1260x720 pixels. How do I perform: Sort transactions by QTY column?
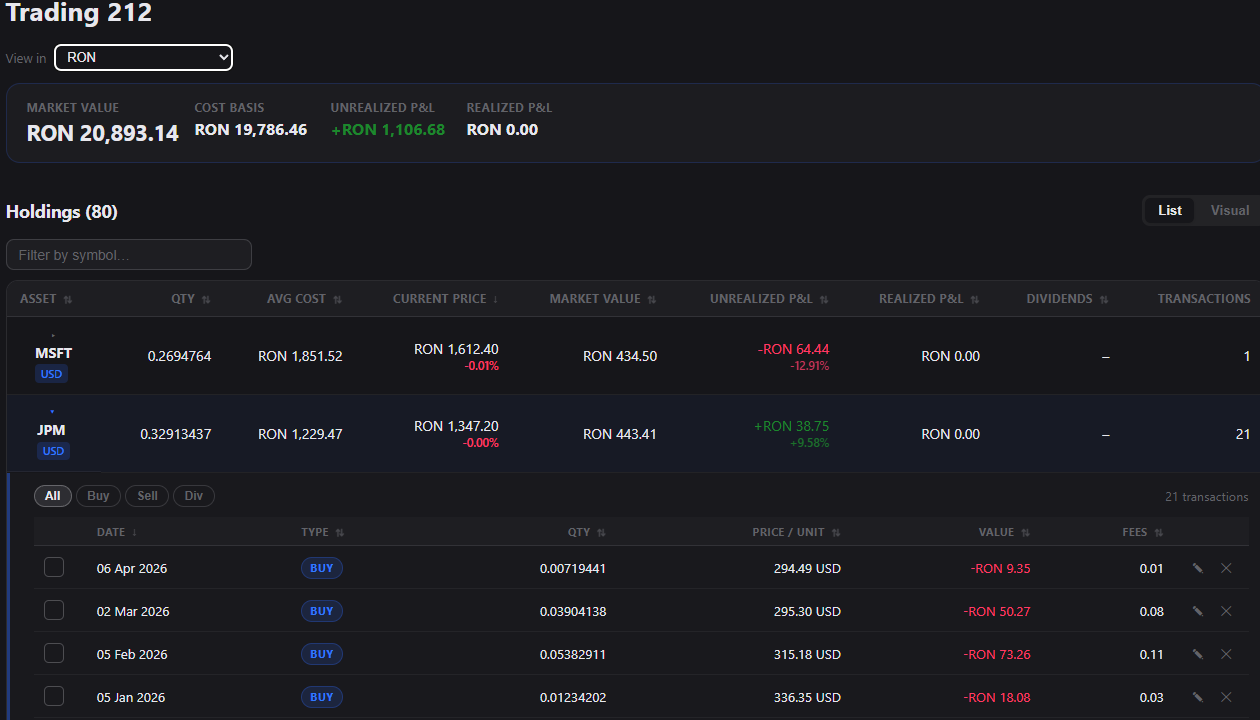(x=587, y=532)
